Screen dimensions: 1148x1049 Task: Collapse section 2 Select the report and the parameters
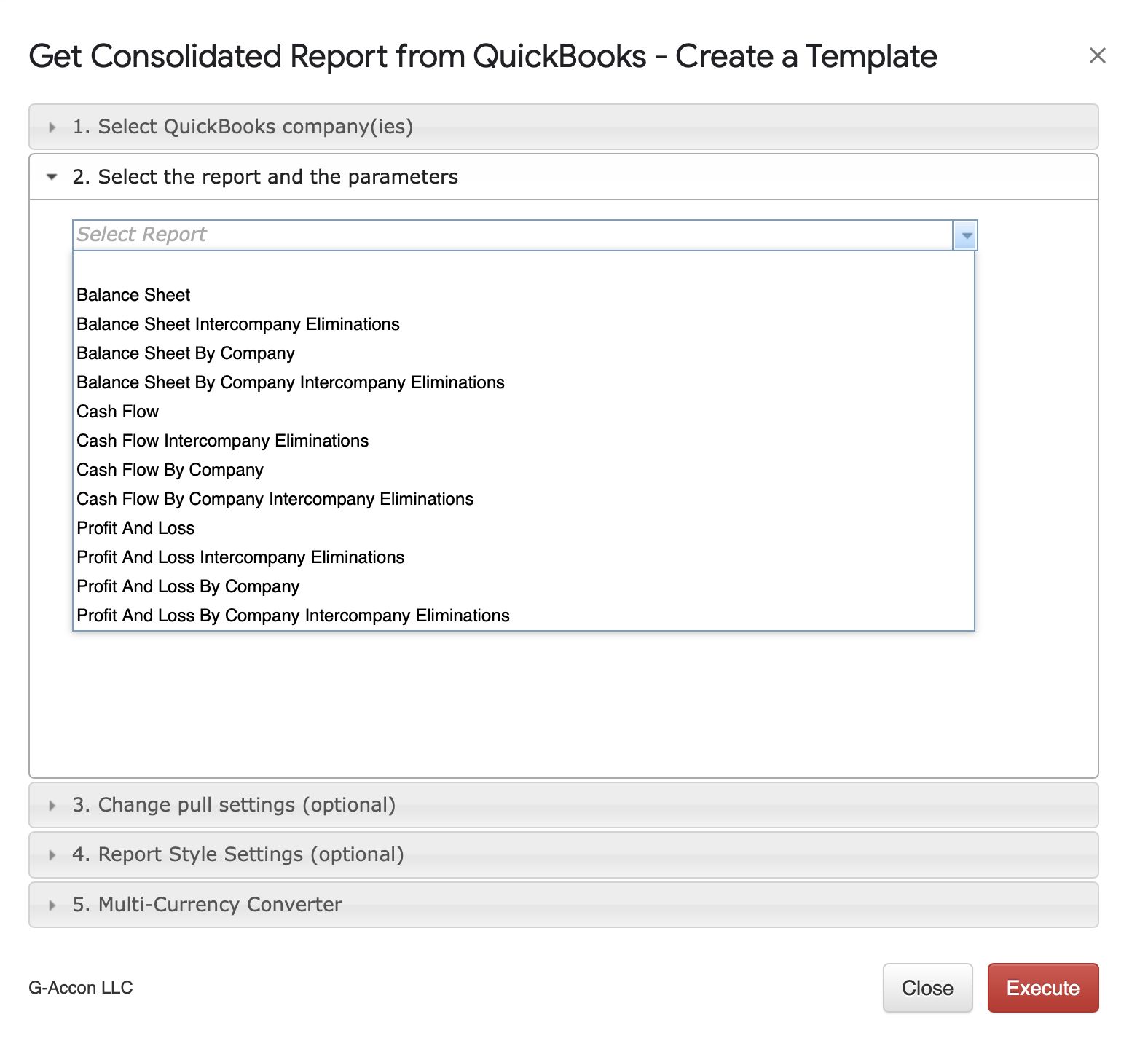pos(563,177)
